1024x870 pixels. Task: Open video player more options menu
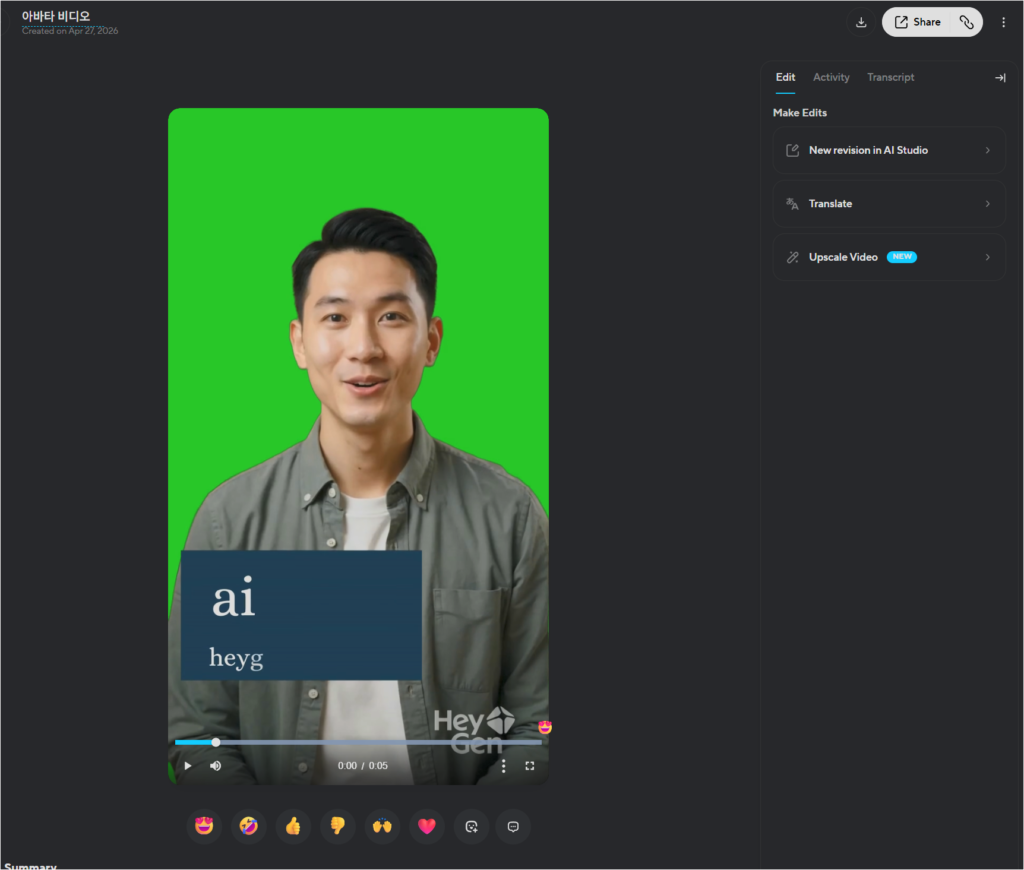coord(503,766)
